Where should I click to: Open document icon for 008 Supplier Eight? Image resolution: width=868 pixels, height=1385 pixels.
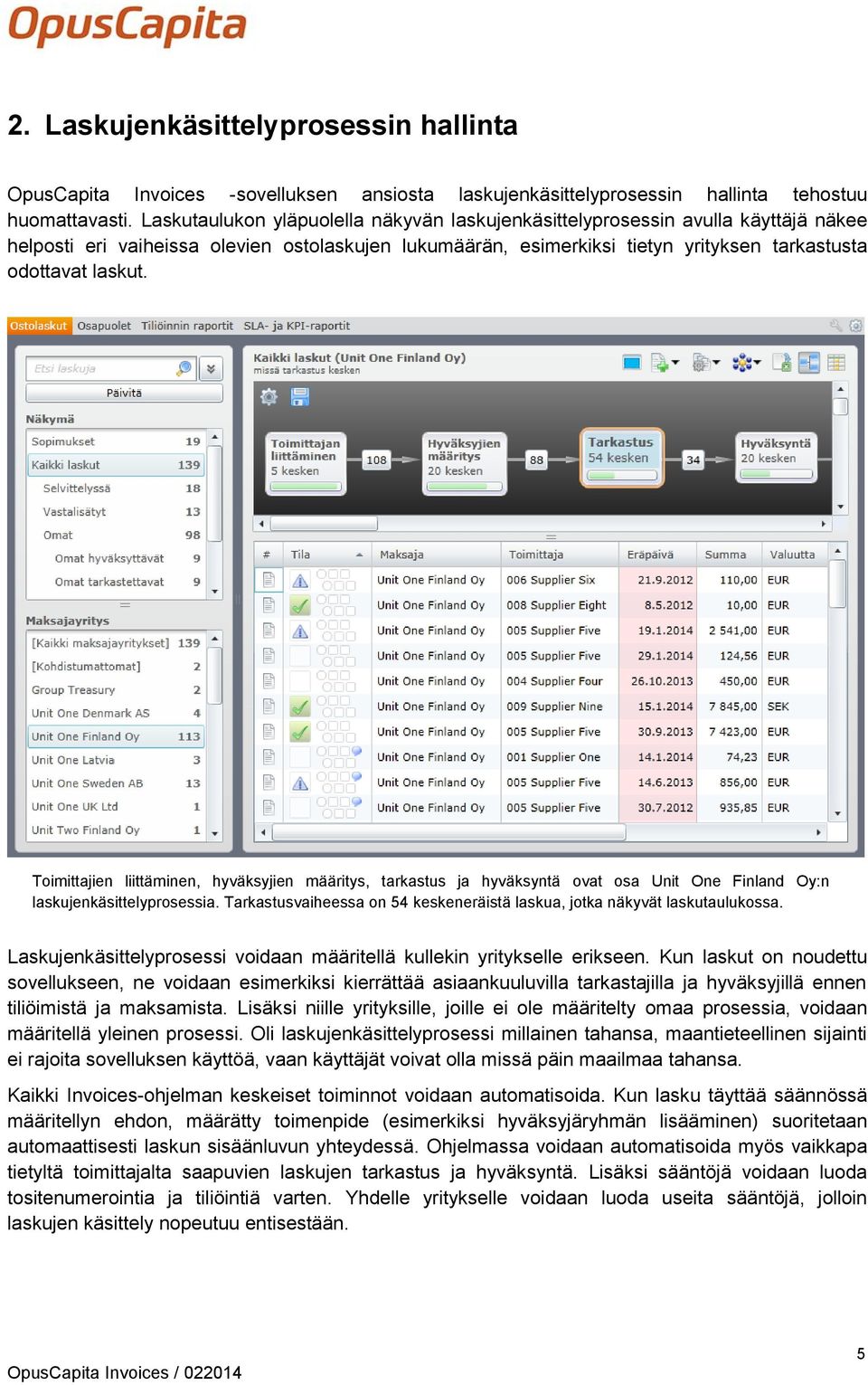(269, 605)
